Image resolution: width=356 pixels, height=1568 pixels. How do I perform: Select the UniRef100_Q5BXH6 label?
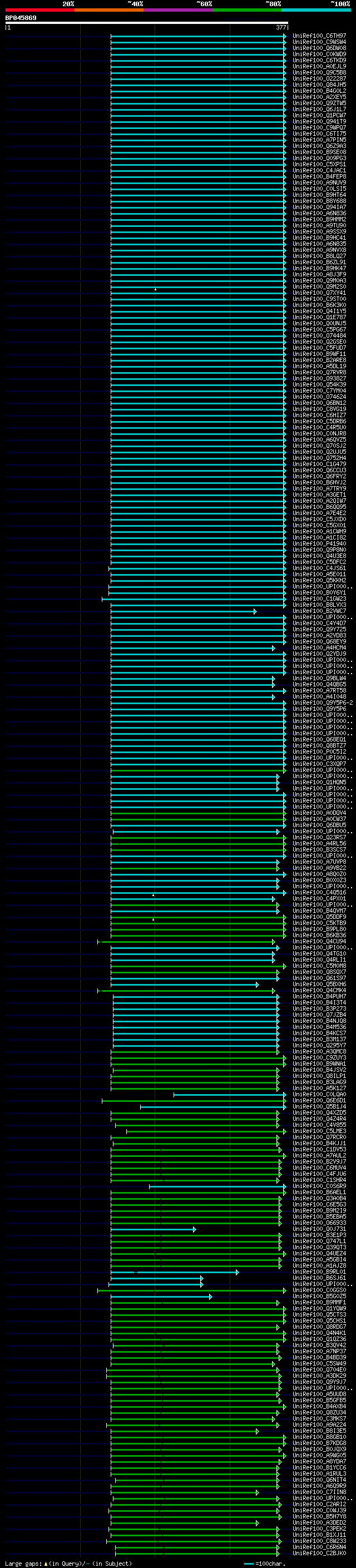click(319, 985)
